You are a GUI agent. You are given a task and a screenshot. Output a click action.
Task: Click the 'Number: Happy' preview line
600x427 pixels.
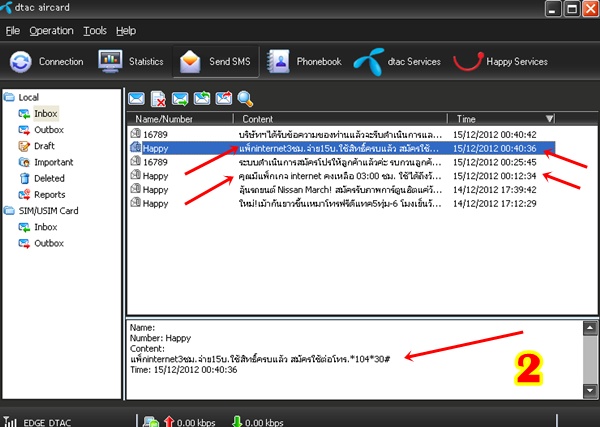pos(160,338)
